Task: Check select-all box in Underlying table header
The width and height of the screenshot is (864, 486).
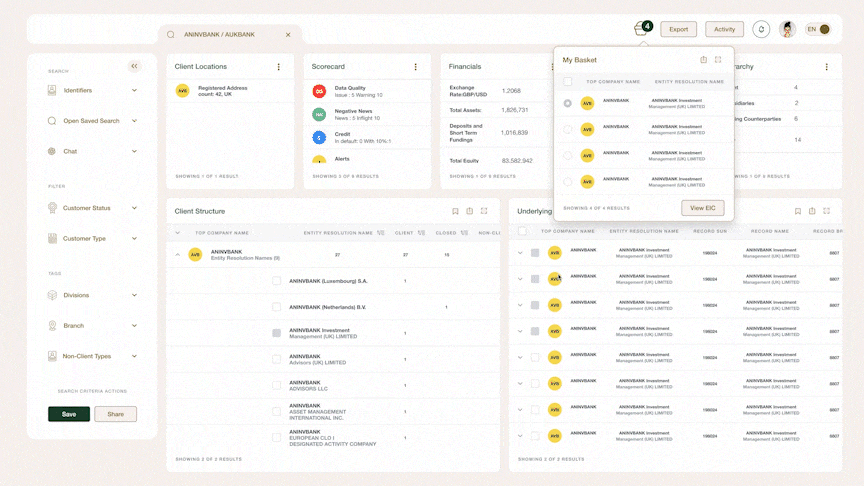Action: click(522, 231)
